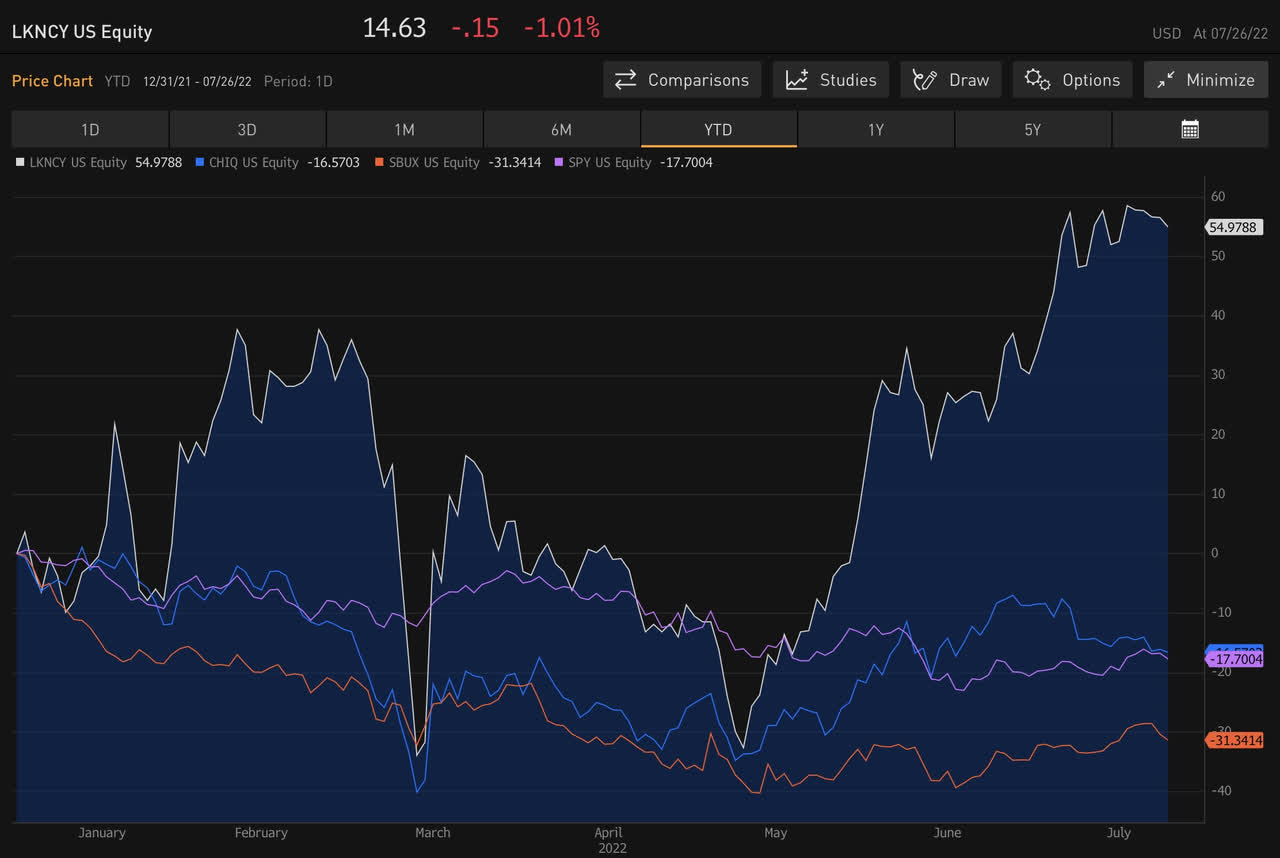This screenshot has height=858, width=1280.
Task: Click the purple SPY legend swatch
Action: click(559, 162)
